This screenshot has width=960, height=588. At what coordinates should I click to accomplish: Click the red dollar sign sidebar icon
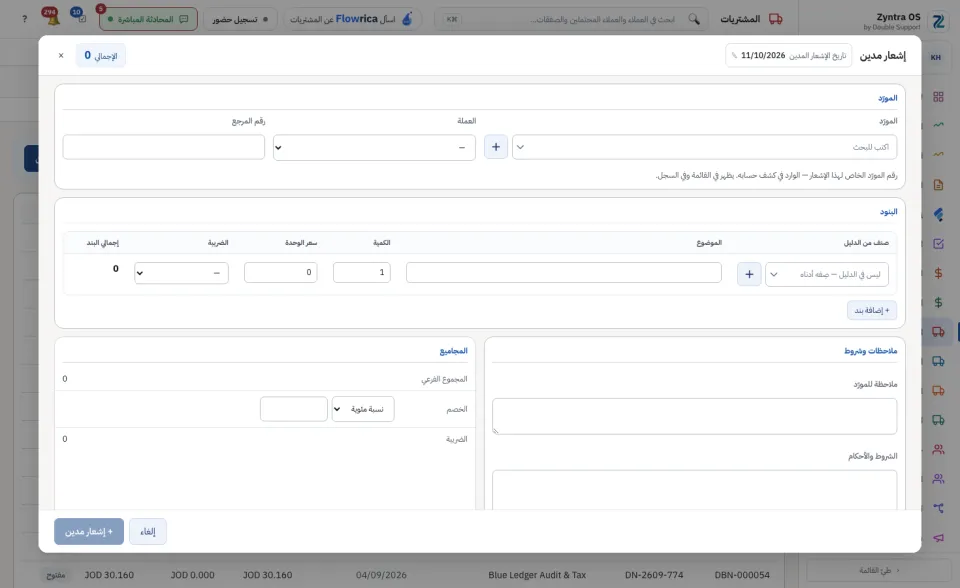(x=938, y=273)
